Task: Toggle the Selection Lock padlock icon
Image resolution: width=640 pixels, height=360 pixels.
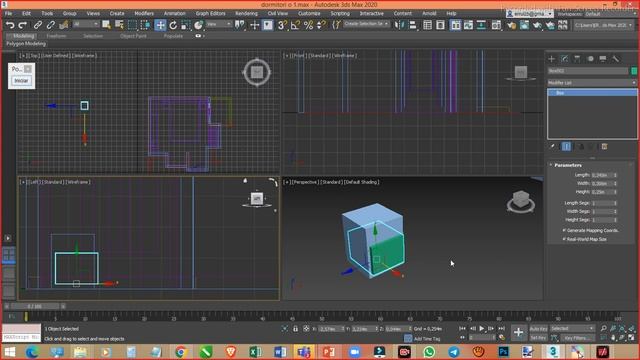Action: 295,329
